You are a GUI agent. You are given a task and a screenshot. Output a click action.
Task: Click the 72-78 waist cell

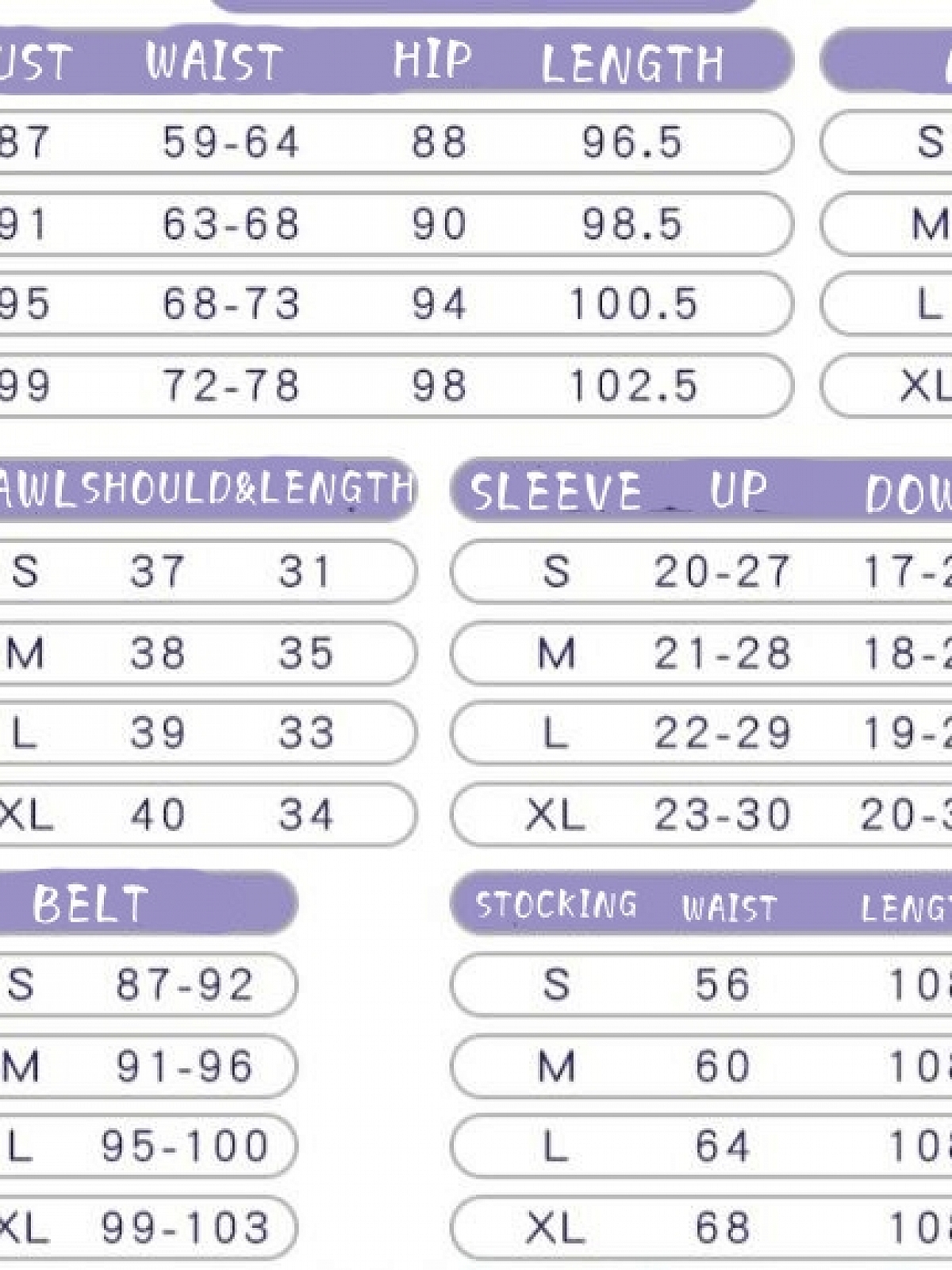tap(231, 386)
